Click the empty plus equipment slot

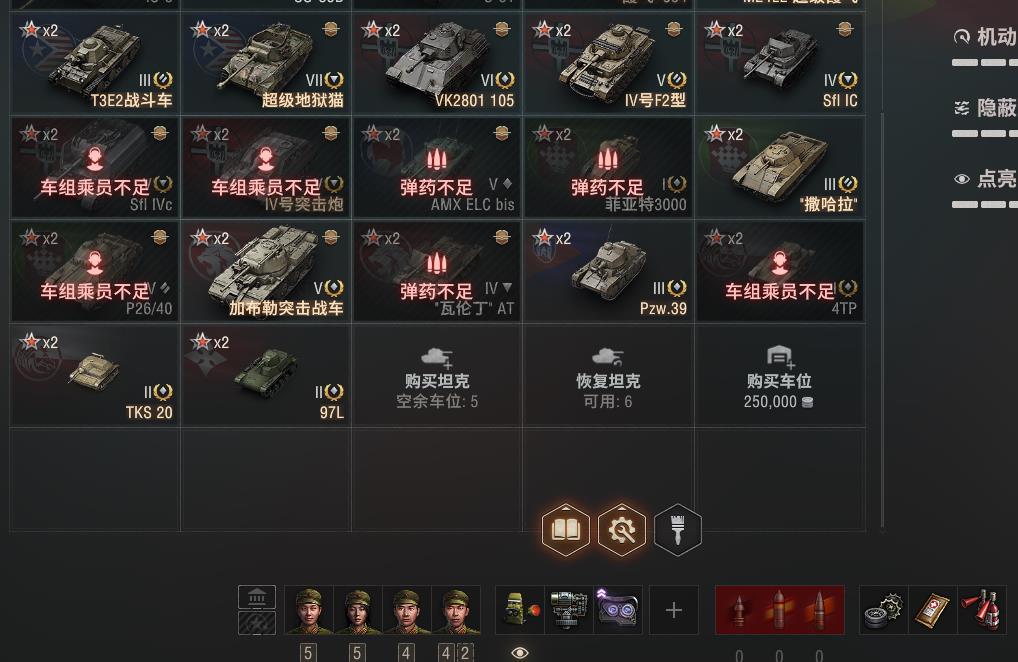[674, 610]
